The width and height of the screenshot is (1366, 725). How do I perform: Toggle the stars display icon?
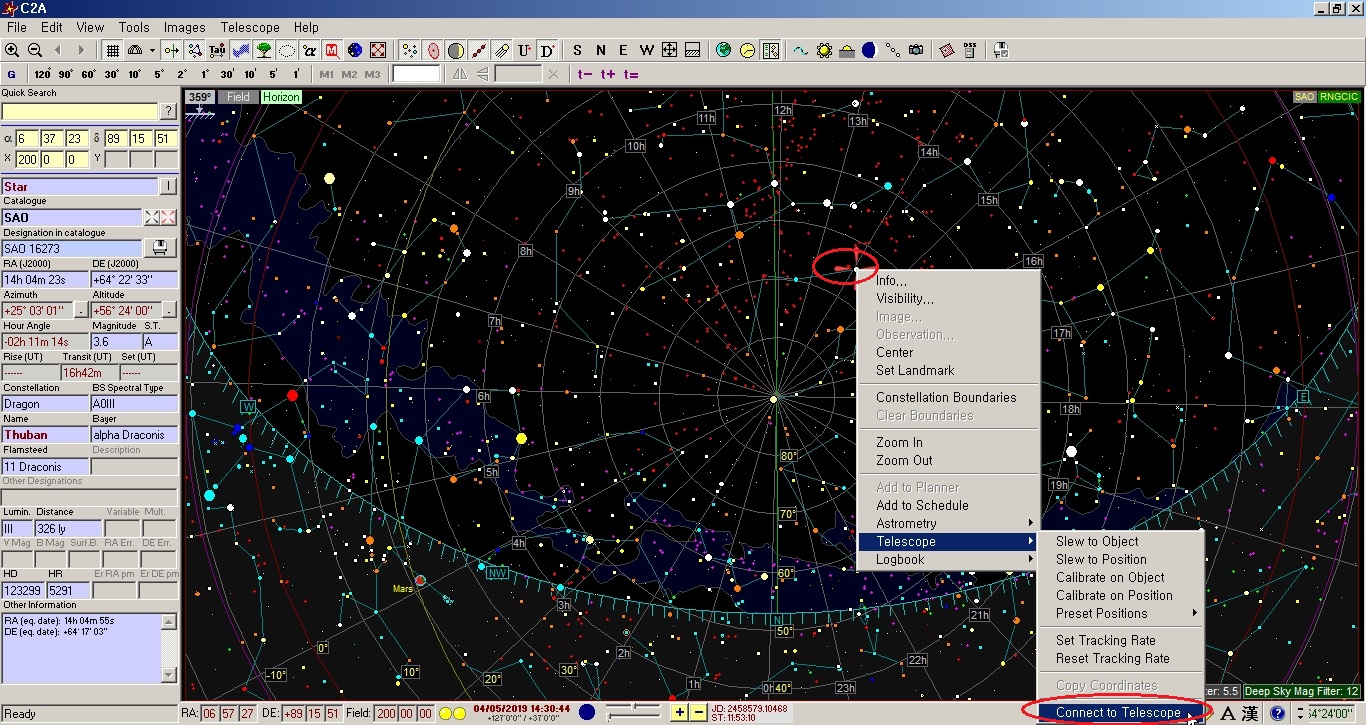click(410, 50)
